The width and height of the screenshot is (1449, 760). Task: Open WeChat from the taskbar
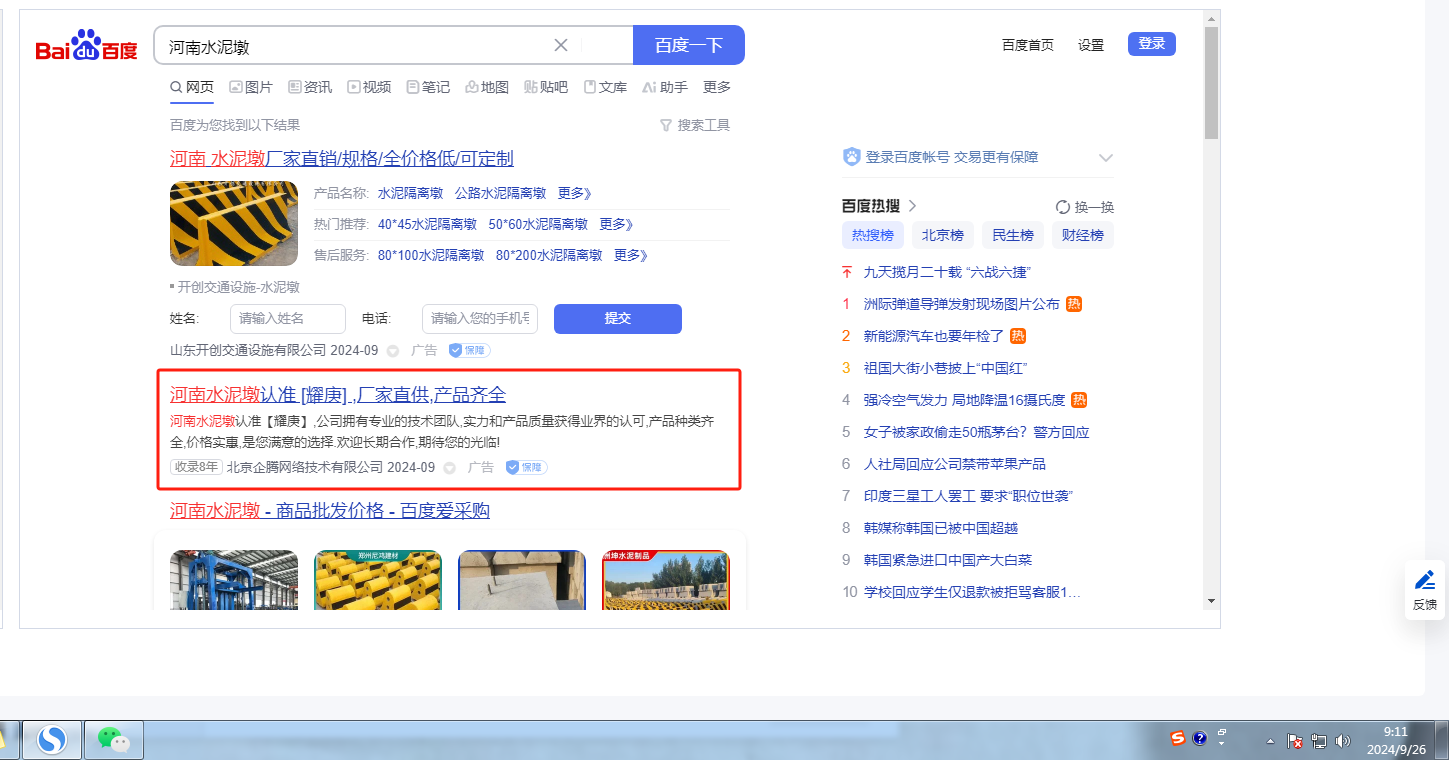[113, 740]
